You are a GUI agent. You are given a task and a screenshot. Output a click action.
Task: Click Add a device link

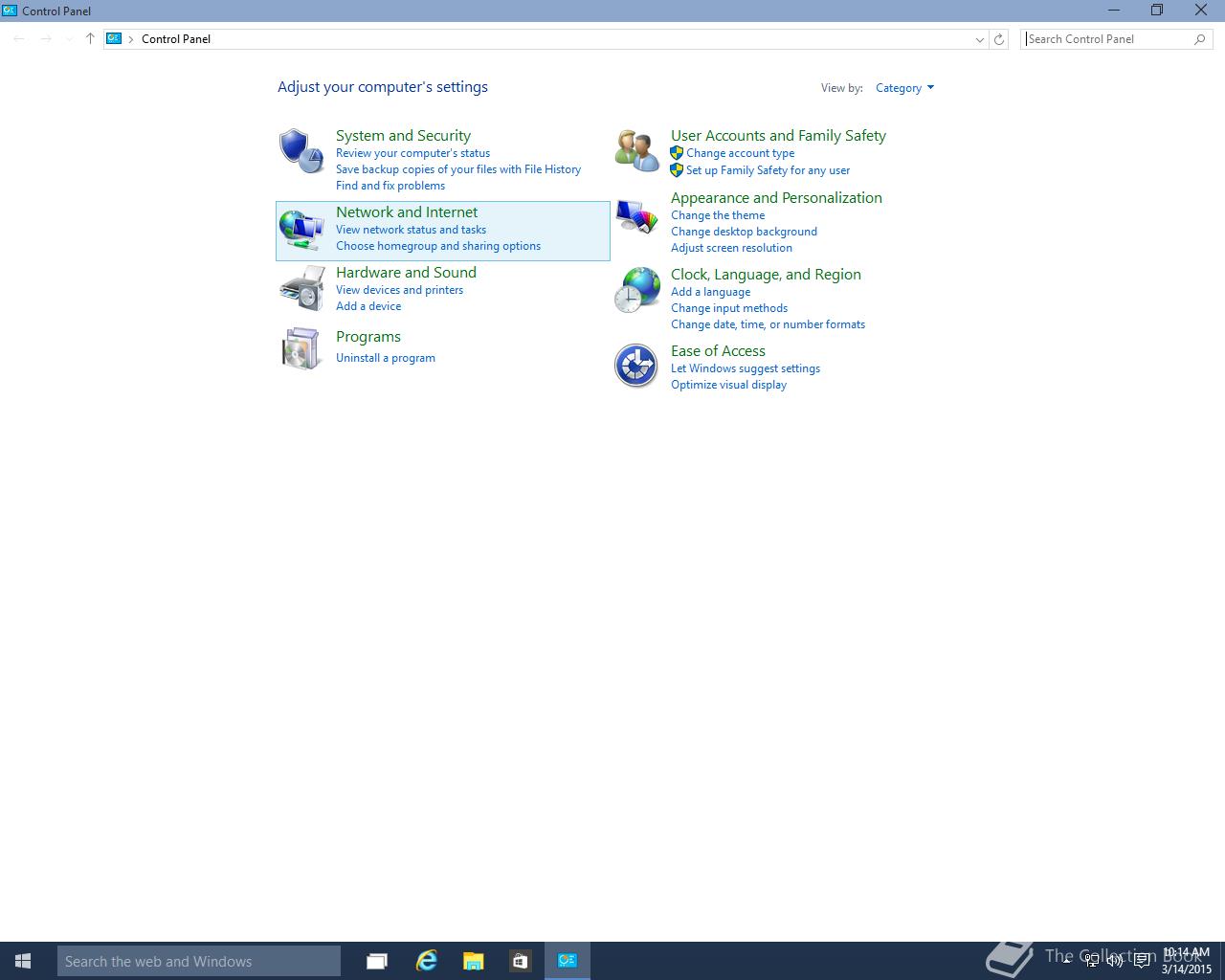pos(368,306)
